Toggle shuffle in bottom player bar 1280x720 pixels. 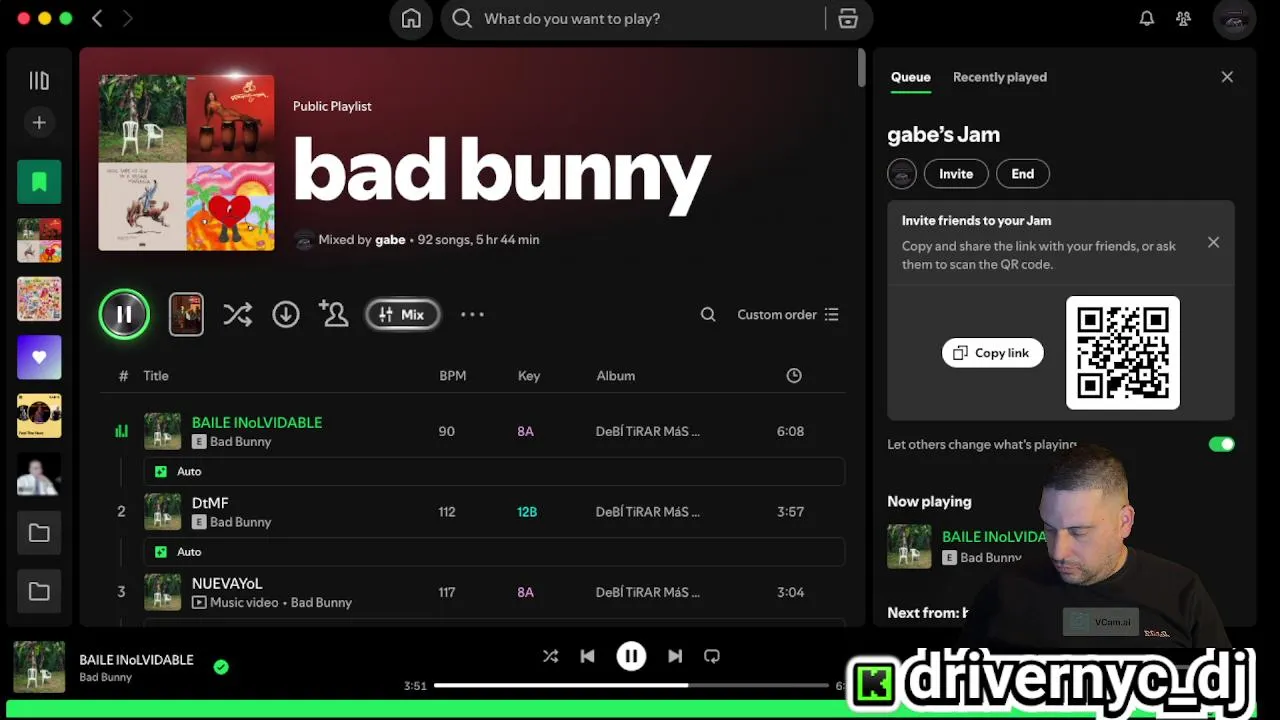point(550,656)
